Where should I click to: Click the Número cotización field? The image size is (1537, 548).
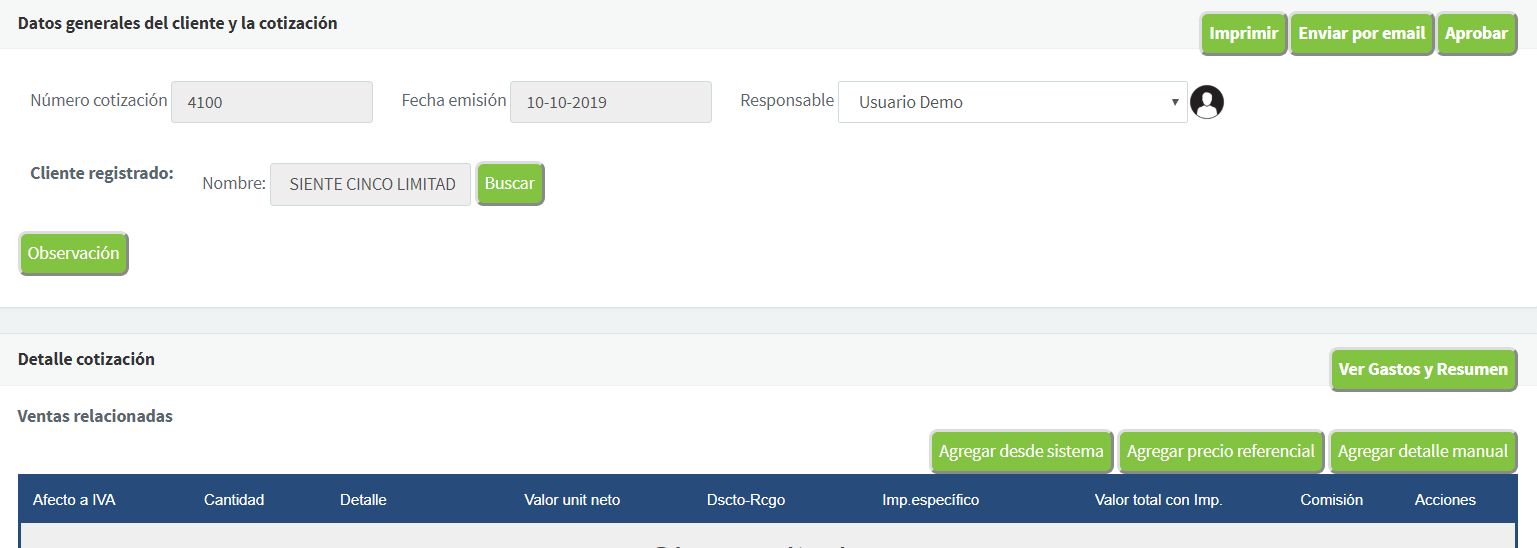(271, 102)
